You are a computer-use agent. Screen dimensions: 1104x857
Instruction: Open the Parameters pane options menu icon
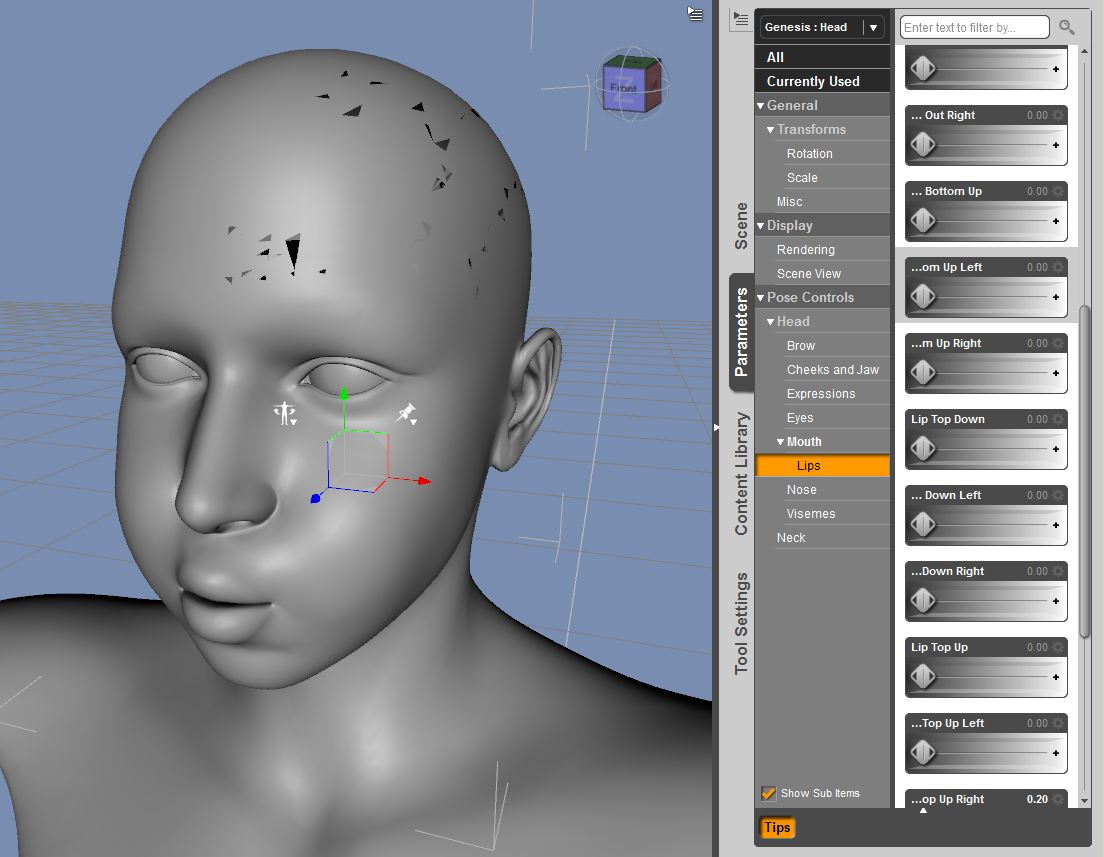pyautogui.click(x=740, y=19)
